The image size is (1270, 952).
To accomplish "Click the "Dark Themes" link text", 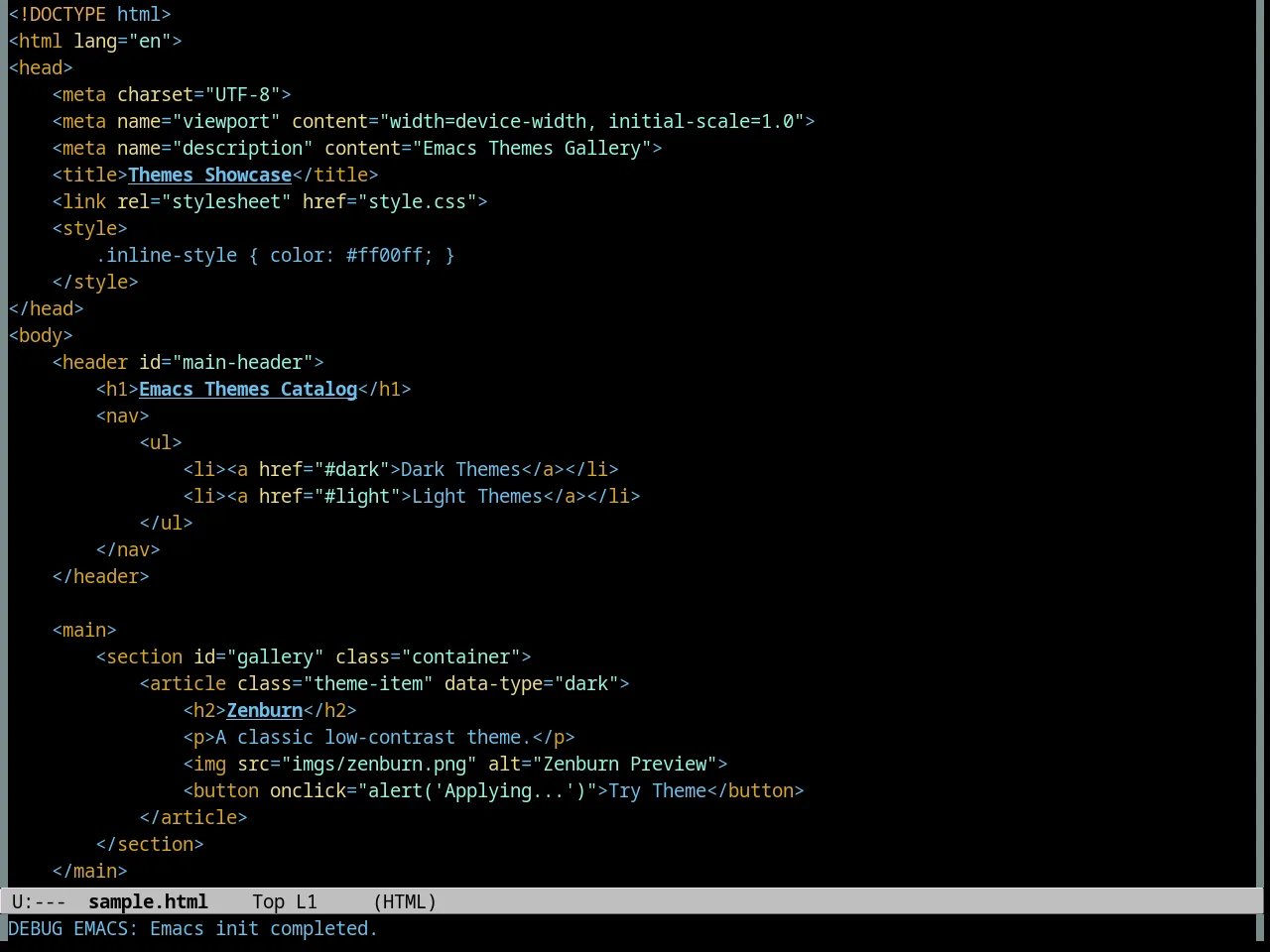I will coord(460,469).
